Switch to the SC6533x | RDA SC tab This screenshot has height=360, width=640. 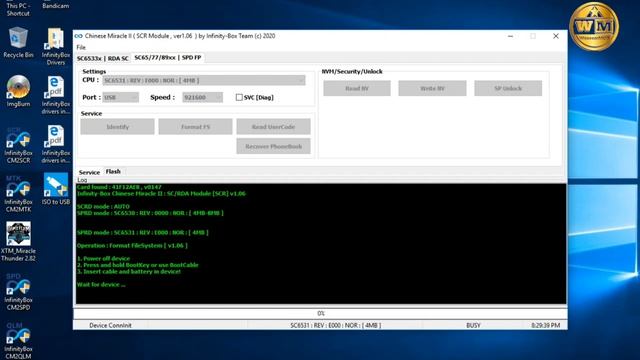point(102,58)
